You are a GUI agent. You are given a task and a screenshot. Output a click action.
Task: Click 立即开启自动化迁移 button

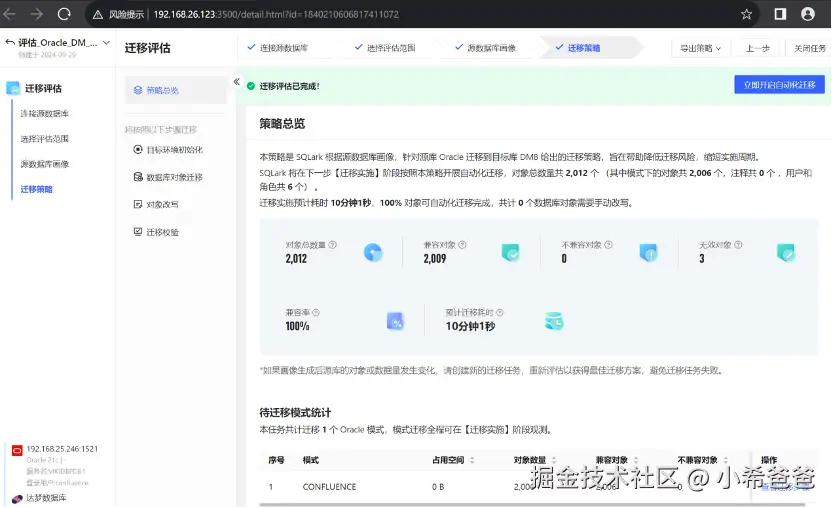[779, 85]
